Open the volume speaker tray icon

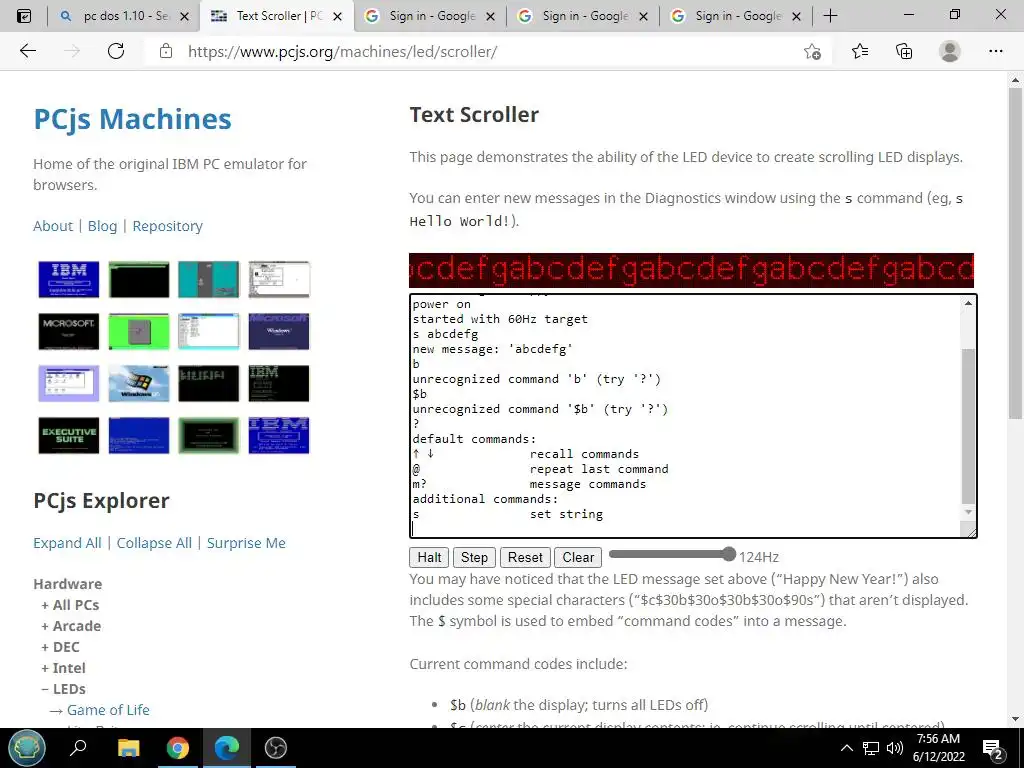click(x=895, y=748)
